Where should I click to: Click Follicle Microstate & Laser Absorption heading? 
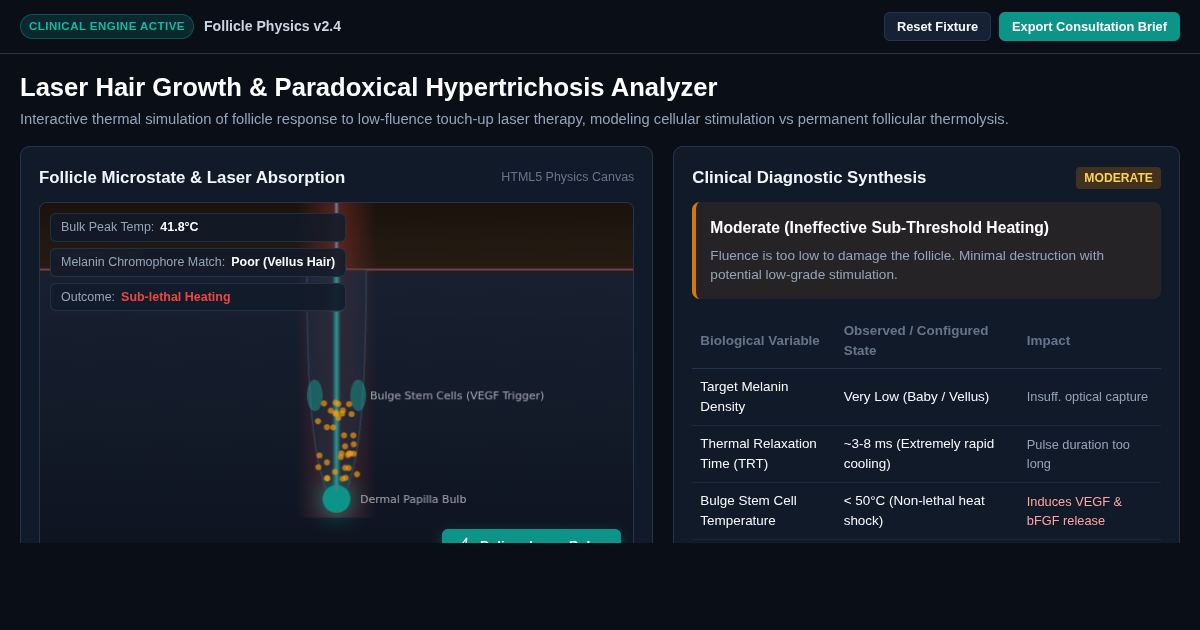click(x=192, y=178)
